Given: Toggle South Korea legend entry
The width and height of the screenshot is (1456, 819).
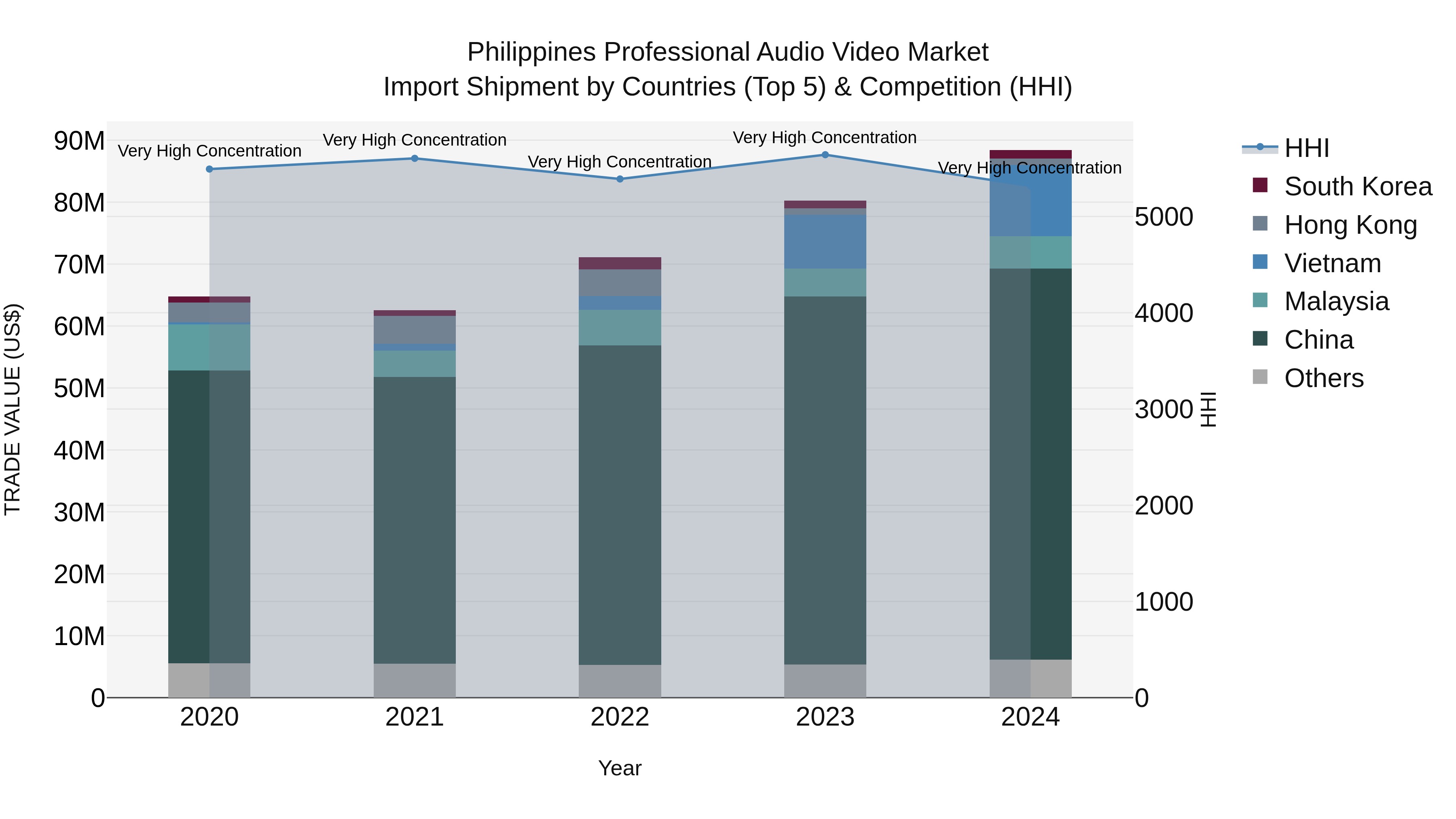Looking at the screenshot, I should (x=1342, y=186).
